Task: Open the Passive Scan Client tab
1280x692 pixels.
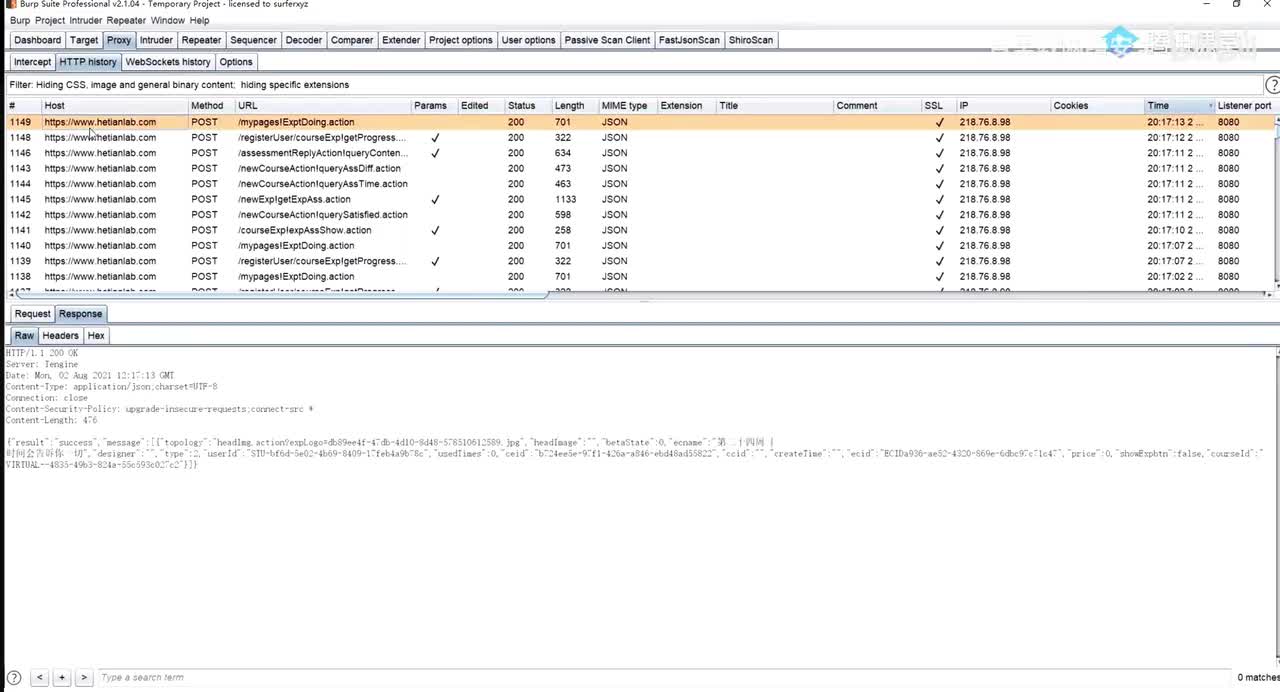Action: pos(607,40)
